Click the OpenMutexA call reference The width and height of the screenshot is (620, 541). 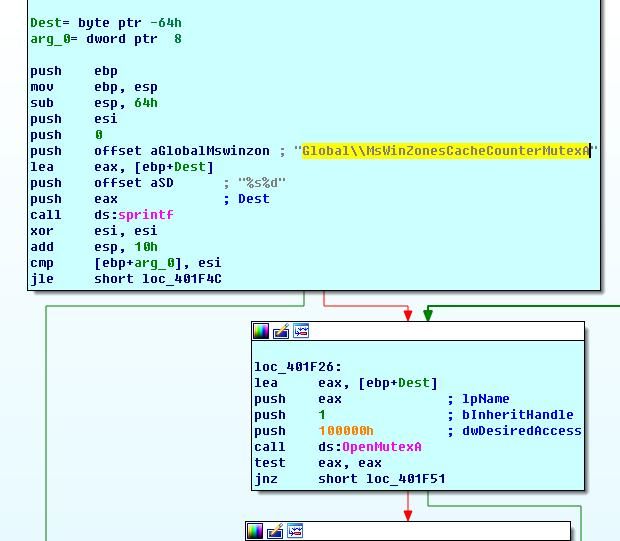coord(382,447)
